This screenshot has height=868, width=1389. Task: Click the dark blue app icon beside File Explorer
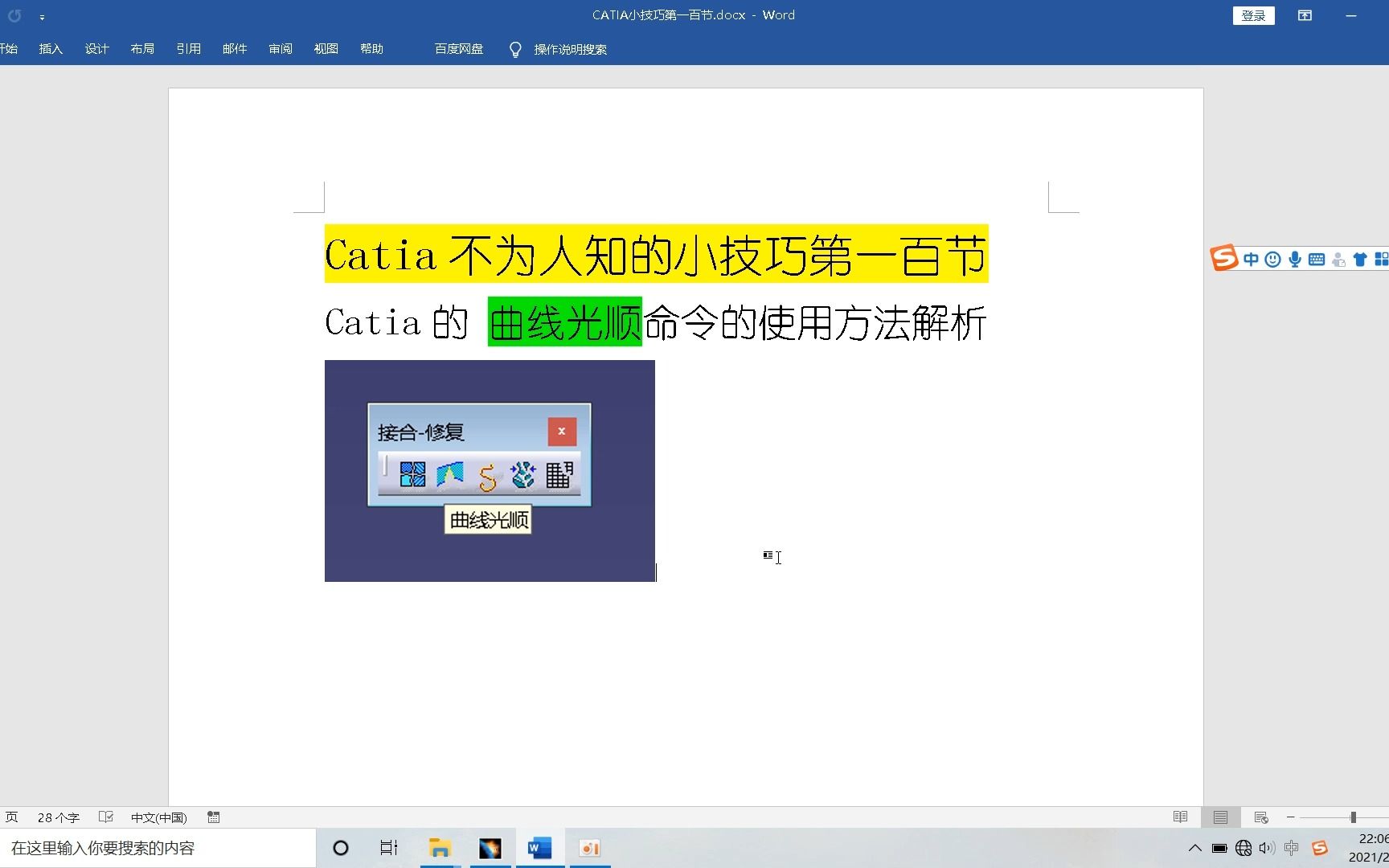click(x=490, y=848)
